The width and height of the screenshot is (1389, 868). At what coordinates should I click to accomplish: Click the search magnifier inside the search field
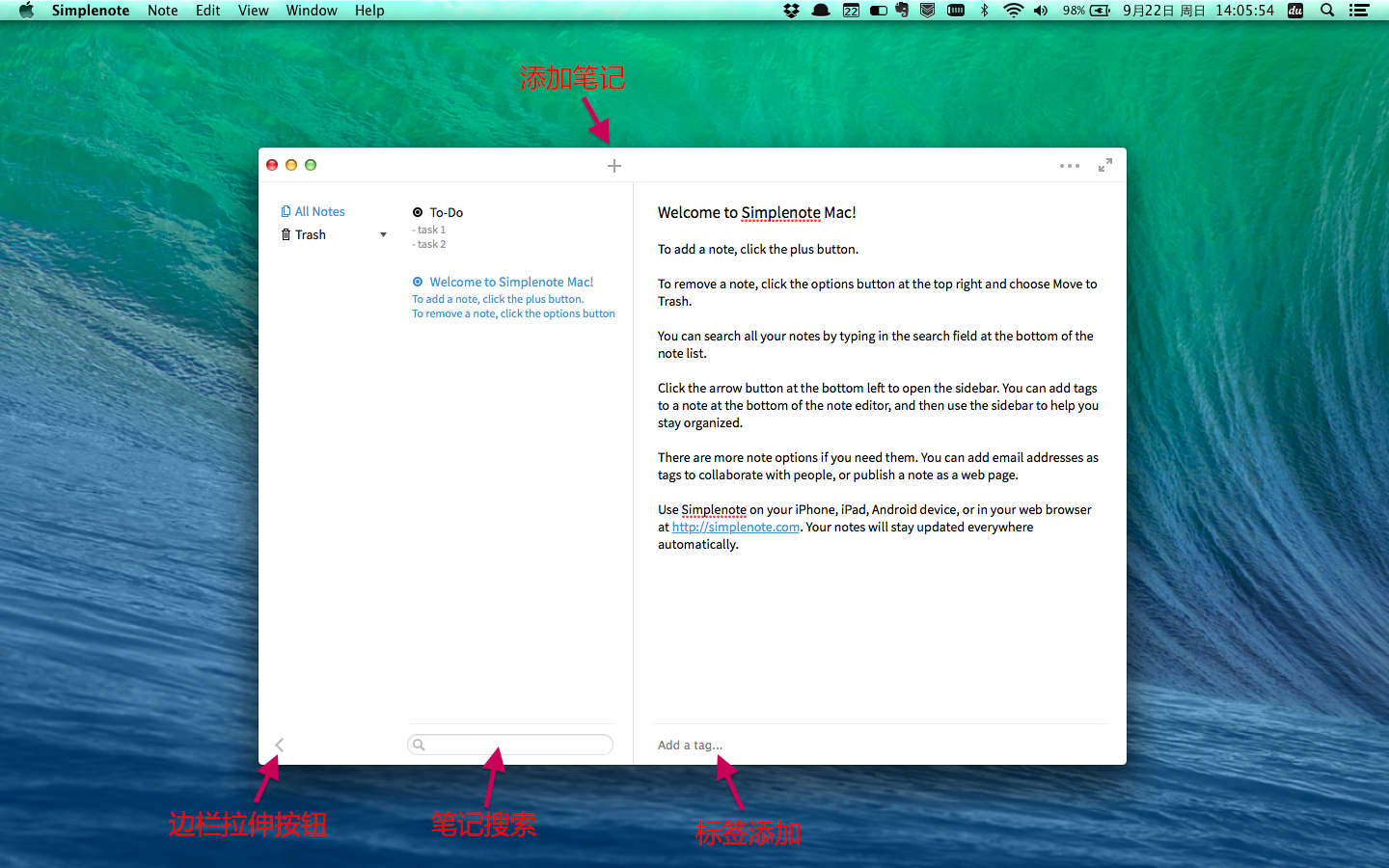419,745
